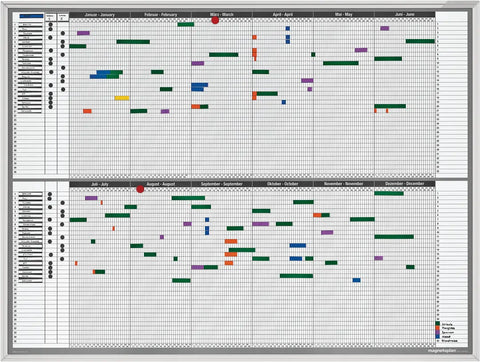Viewport: 480px width, 362px height.
Task: Click the Oktober - October month header
Action: click(283, 184)
